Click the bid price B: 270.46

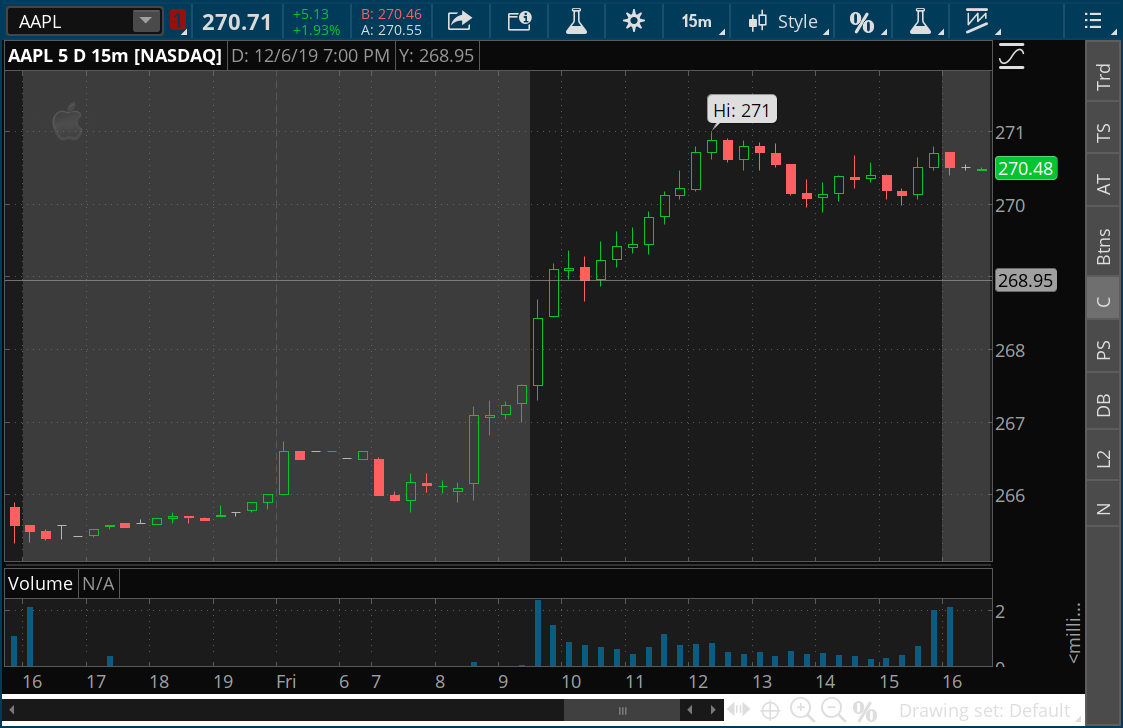[x=391, y=14]
